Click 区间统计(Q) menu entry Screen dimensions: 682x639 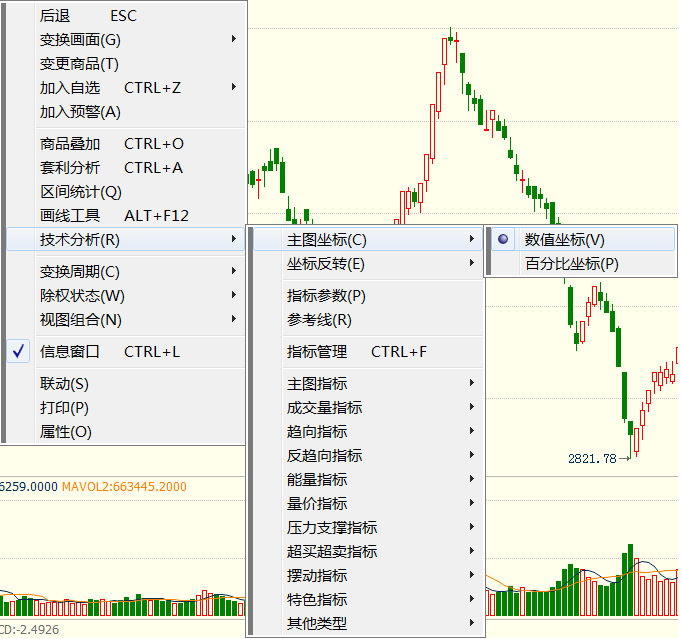click(81, 192)
